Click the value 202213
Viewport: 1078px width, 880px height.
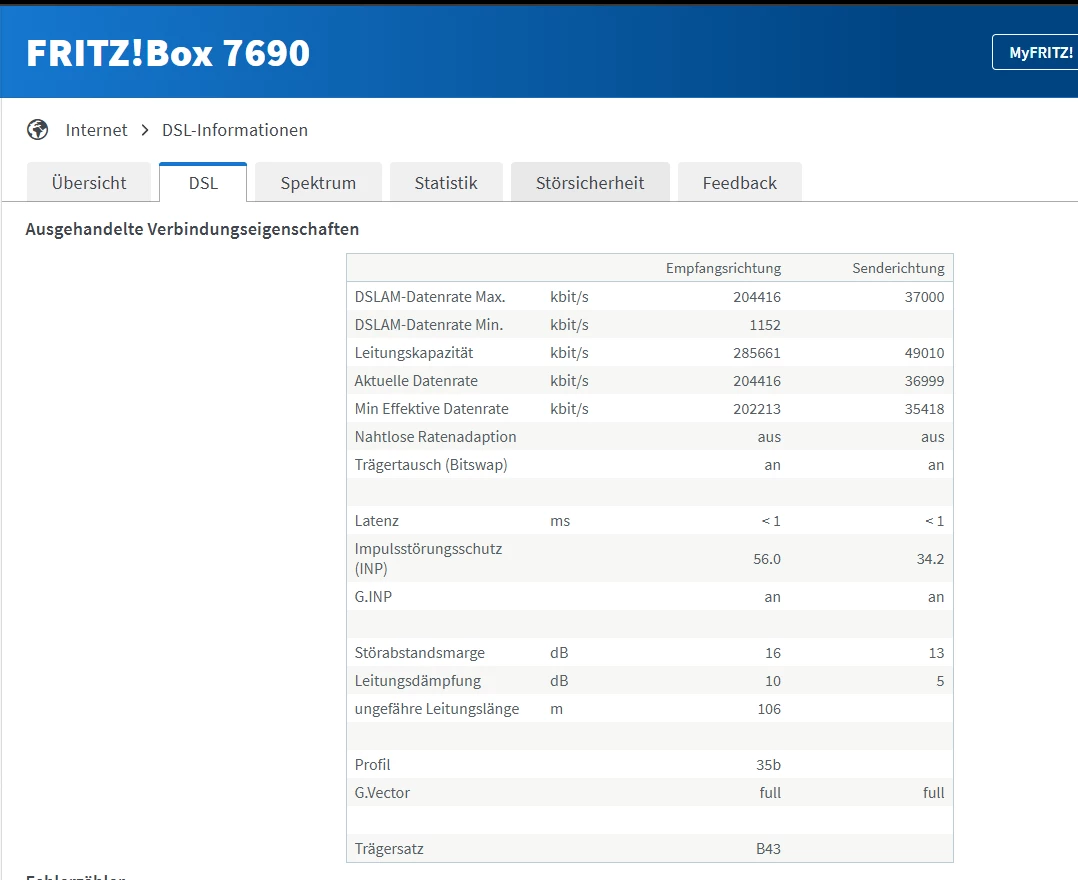pyautogui.click(x=757, y=409)
